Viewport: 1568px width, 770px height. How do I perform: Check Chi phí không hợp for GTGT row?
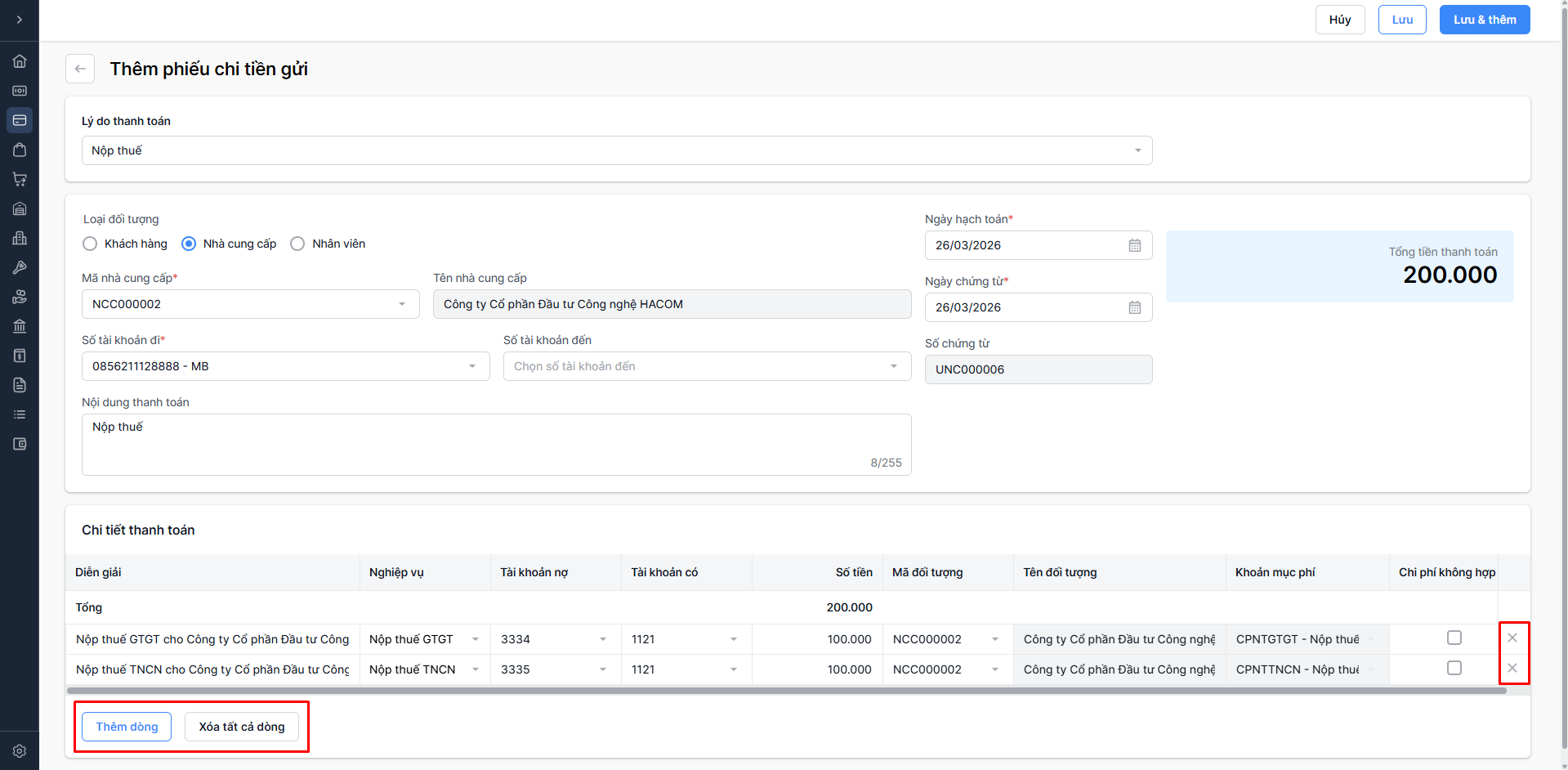point(1454,638)
